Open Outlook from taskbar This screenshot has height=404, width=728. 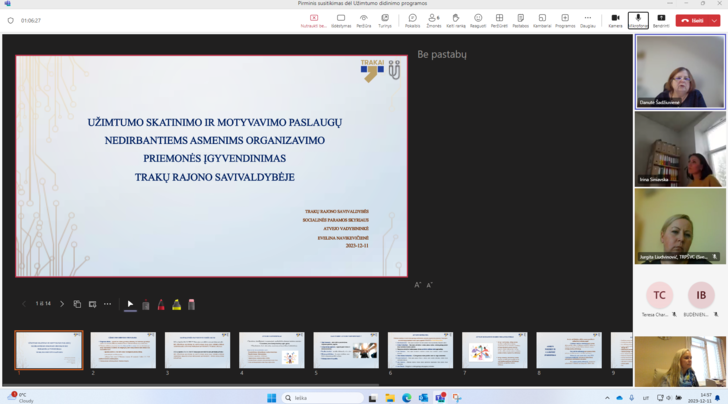[x=423, y=398]
